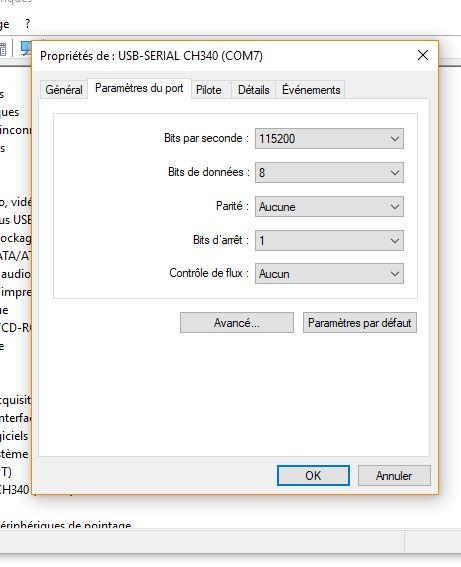
Task: Click the Bits de données label
Action: [x=209, y=172]
